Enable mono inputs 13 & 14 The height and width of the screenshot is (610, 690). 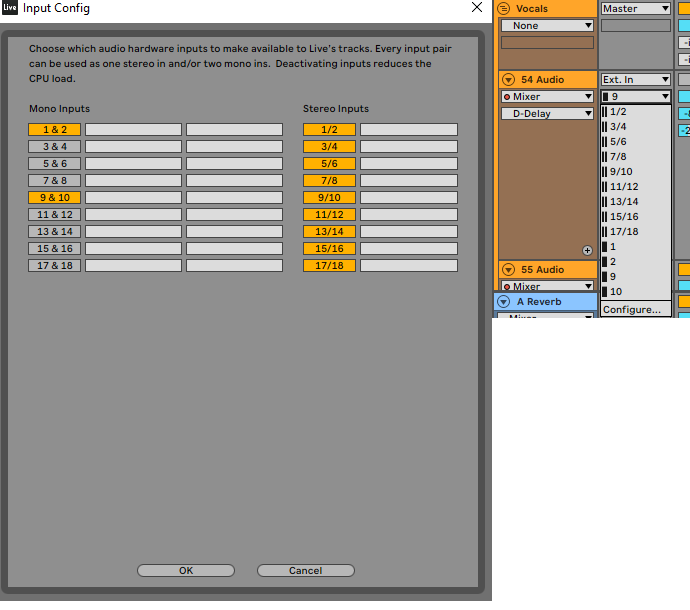tap(55, 232)
